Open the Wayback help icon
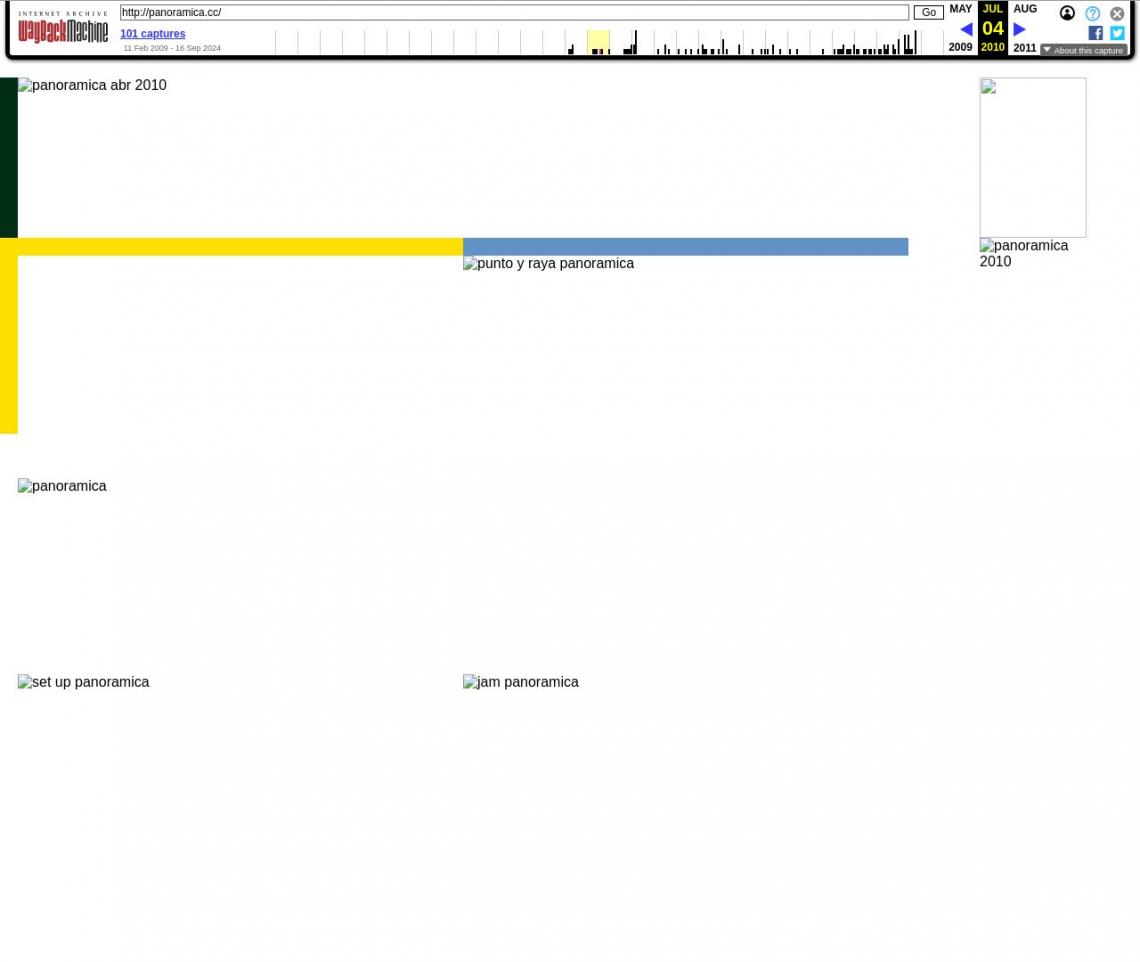Screen dimensions: 1140x962 [1092, 14]
